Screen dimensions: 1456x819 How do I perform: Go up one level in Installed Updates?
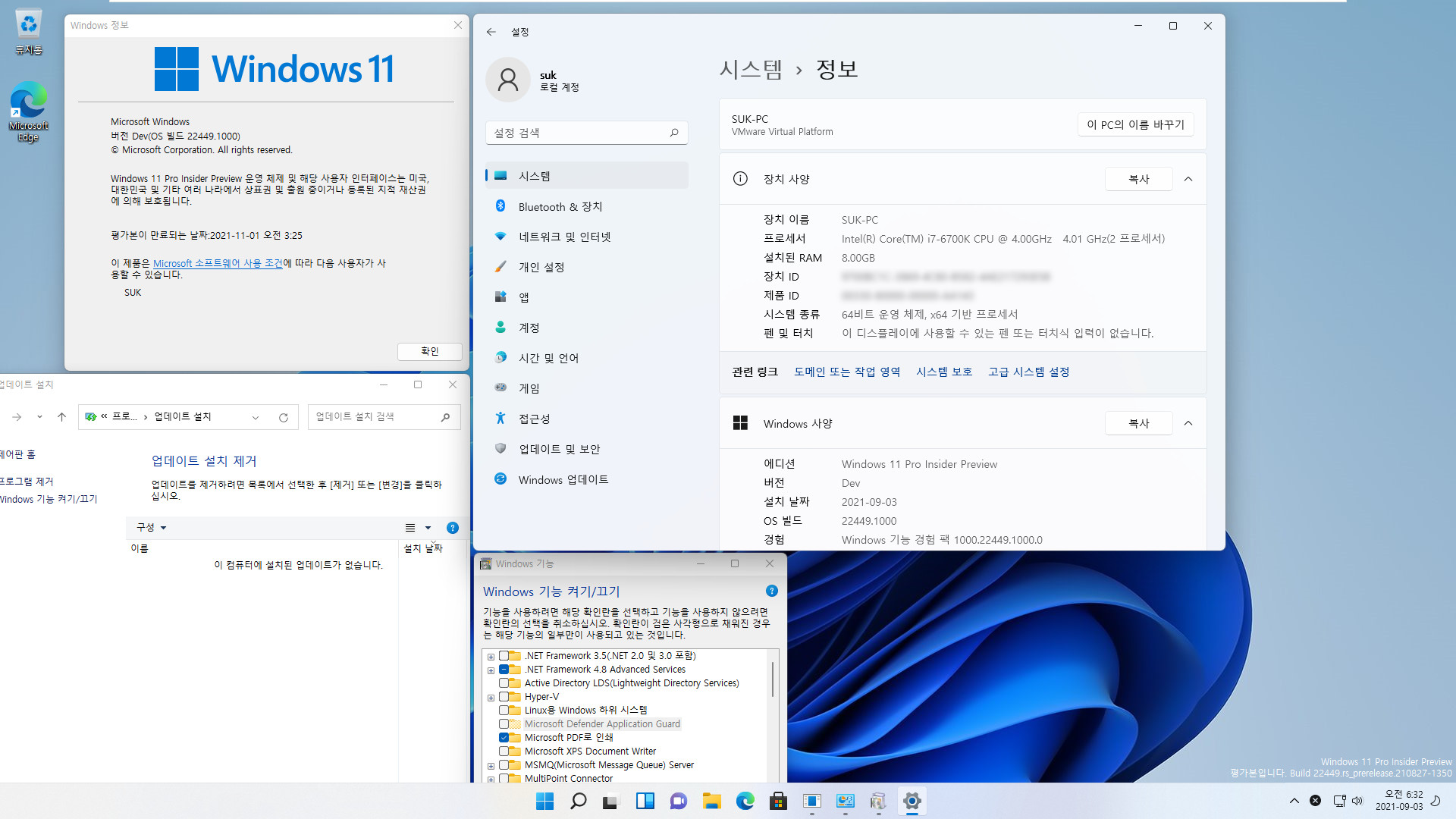(x=62, y=417)
